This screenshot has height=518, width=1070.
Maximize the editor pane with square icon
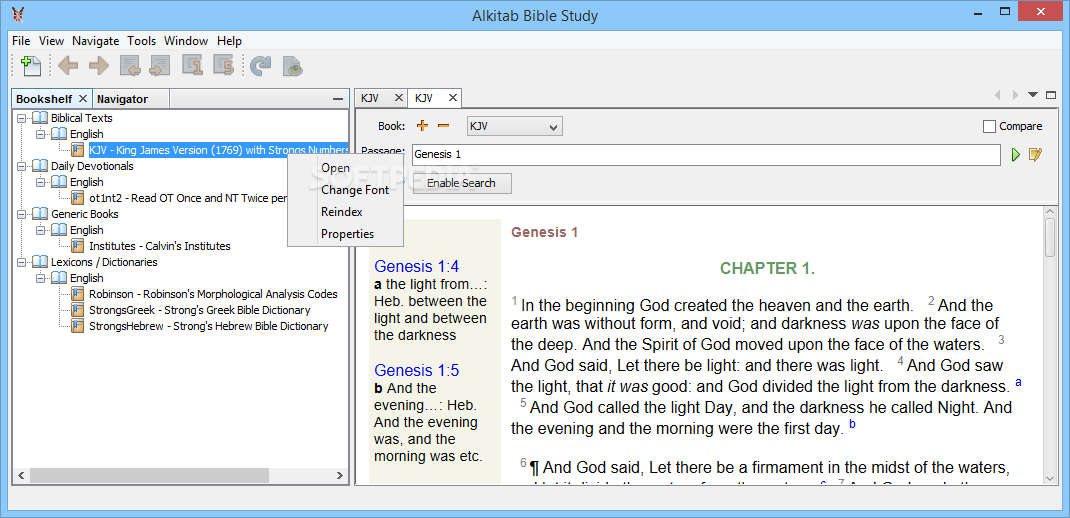pos(1051,95)
